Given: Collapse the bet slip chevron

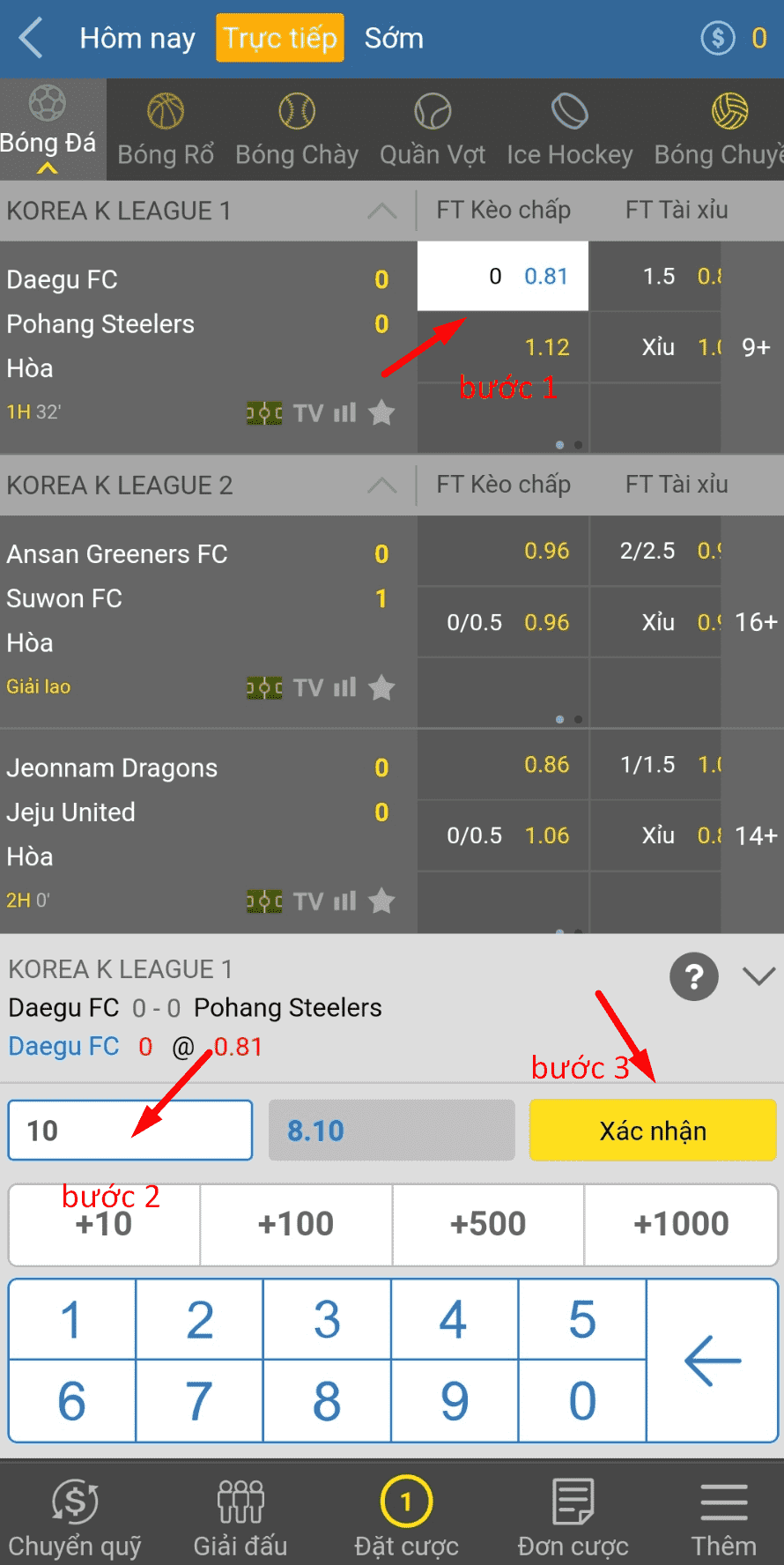Looking at the screenshot, I should 758,976.
